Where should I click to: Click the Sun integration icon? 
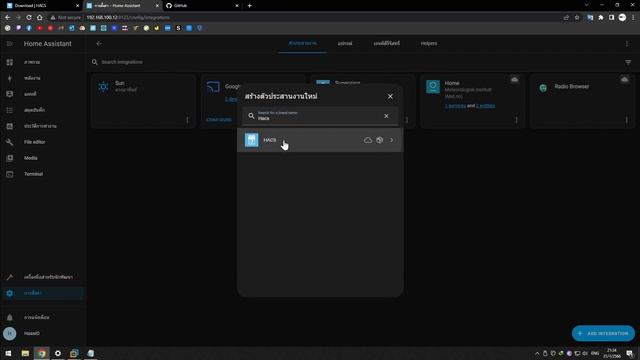pos(104,87)
